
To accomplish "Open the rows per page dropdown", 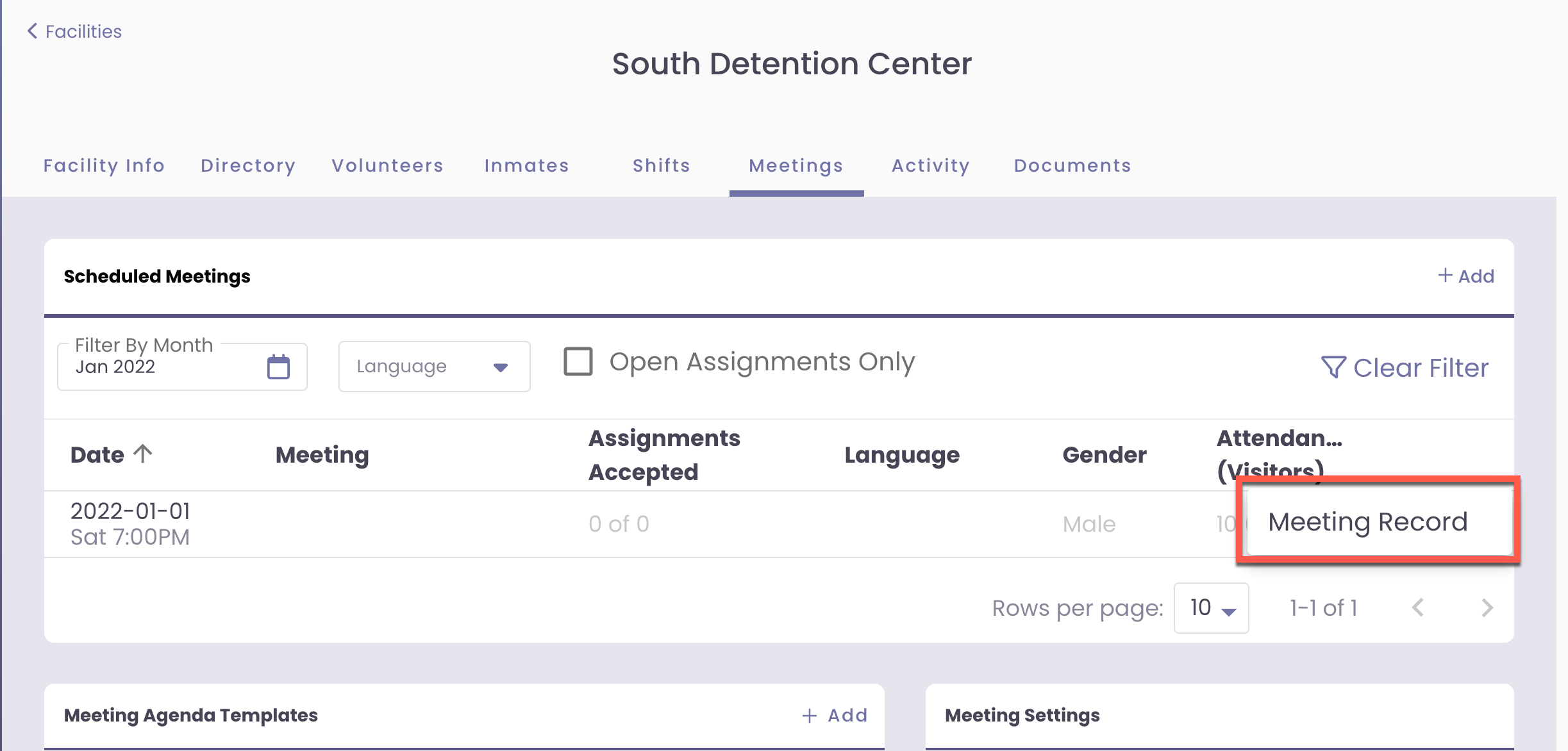I will point(1211,607).
